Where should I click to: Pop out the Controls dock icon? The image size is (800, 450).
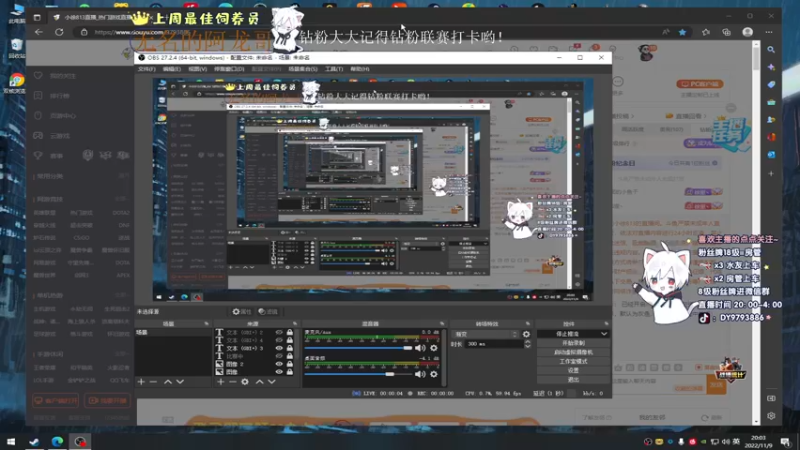[606, 323]
